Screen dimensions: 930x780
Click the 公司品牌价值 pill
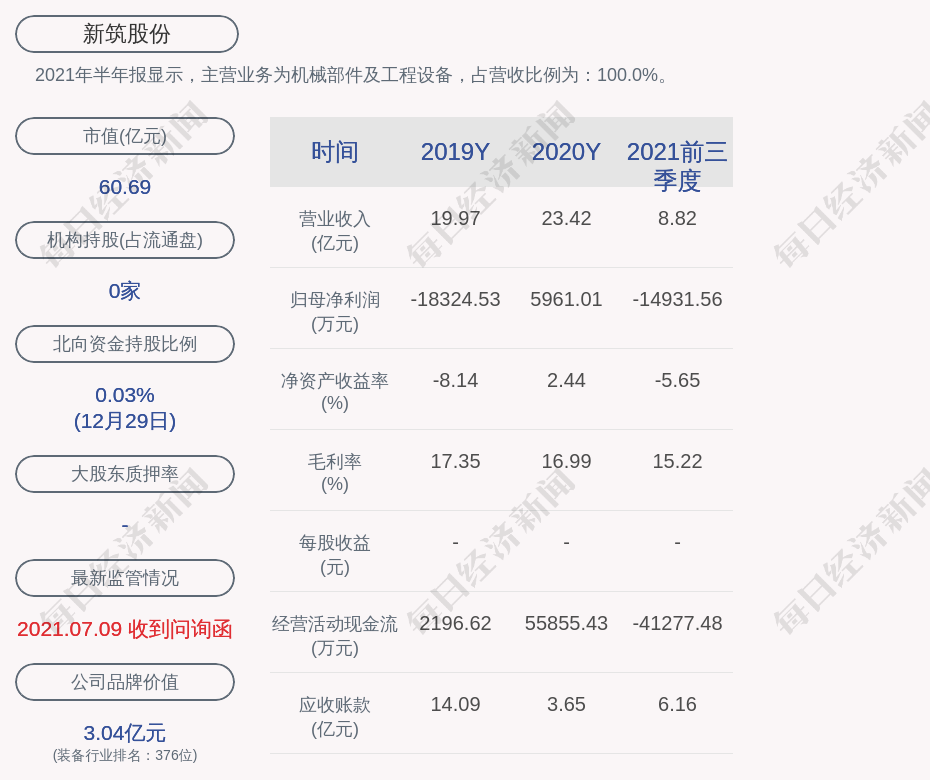tap(125, 682)
